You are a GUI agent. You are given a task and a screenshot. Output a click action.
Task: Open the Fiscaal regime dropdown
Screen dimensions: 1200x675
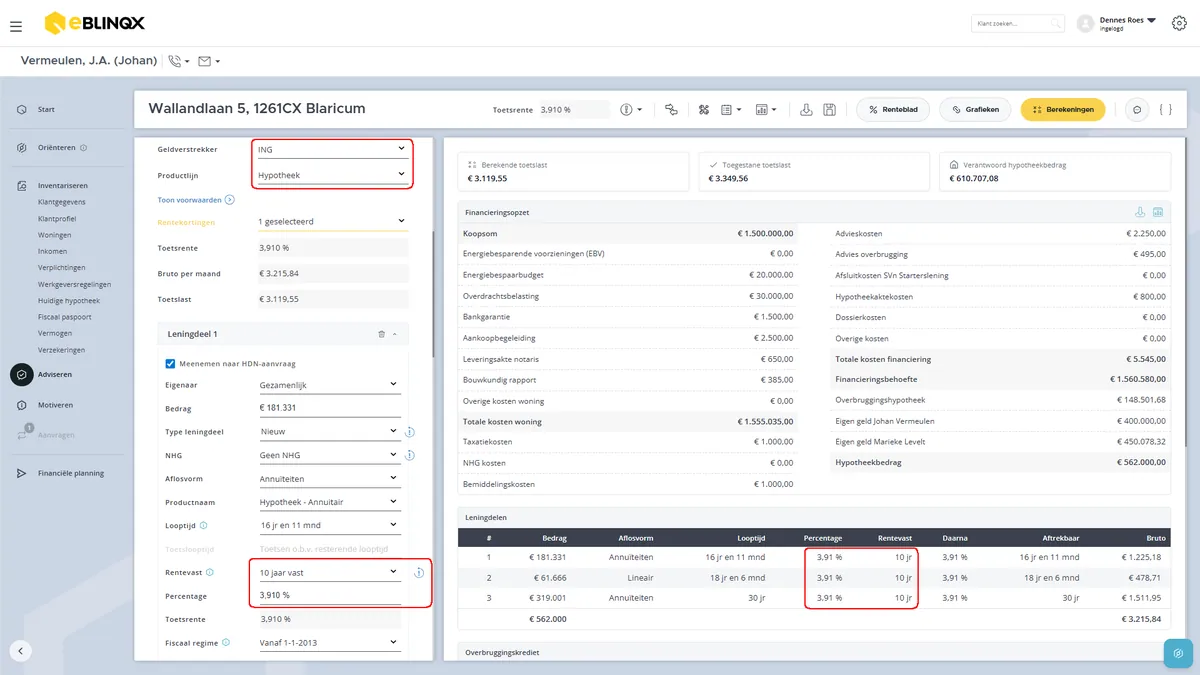click(x=329, y=643)
